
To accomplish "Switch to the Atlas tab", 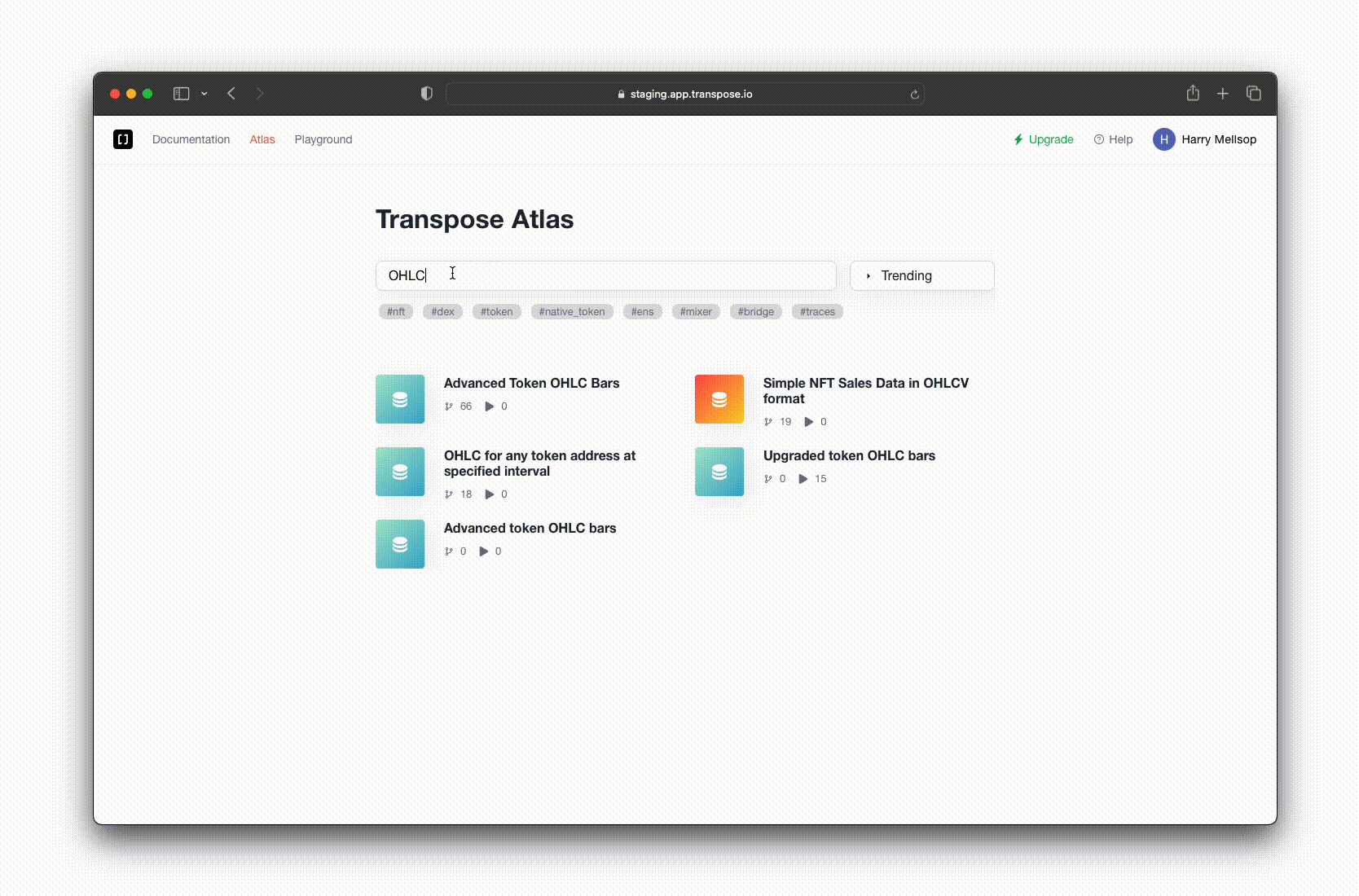I will point(262,139).
